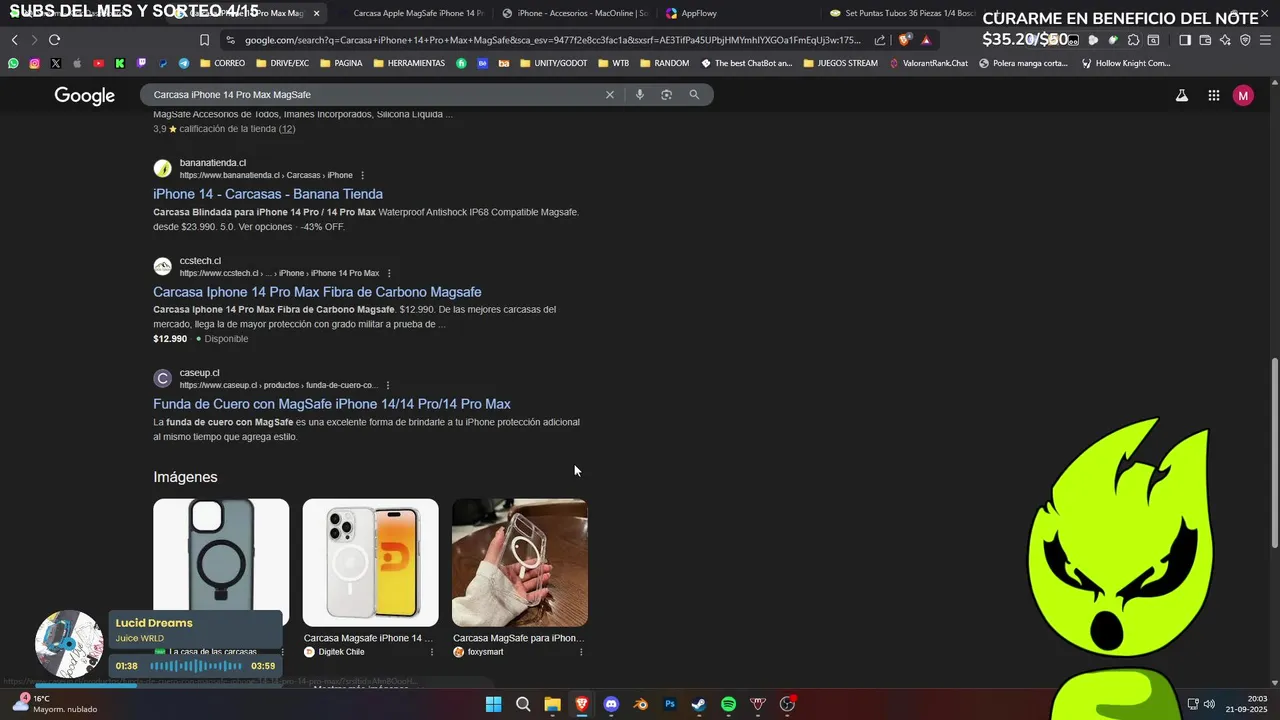Viewport: 1280px width, 720px height.
Task: Open Steam from the taskbar
Action: coord(699,704)
